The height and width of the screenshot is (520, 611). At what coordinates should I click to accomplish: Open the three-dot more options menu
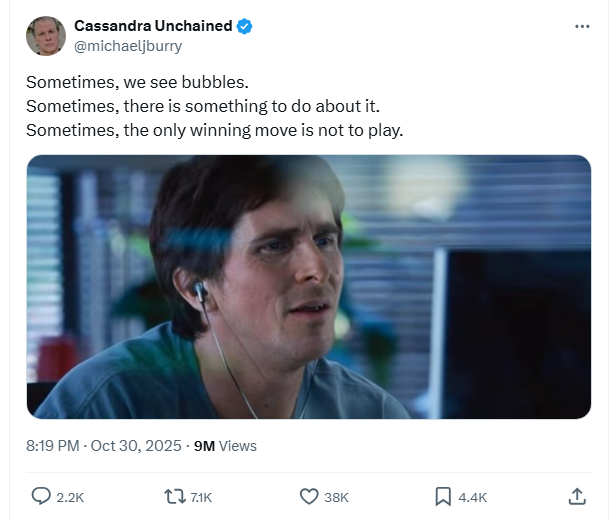click(582, 26)
